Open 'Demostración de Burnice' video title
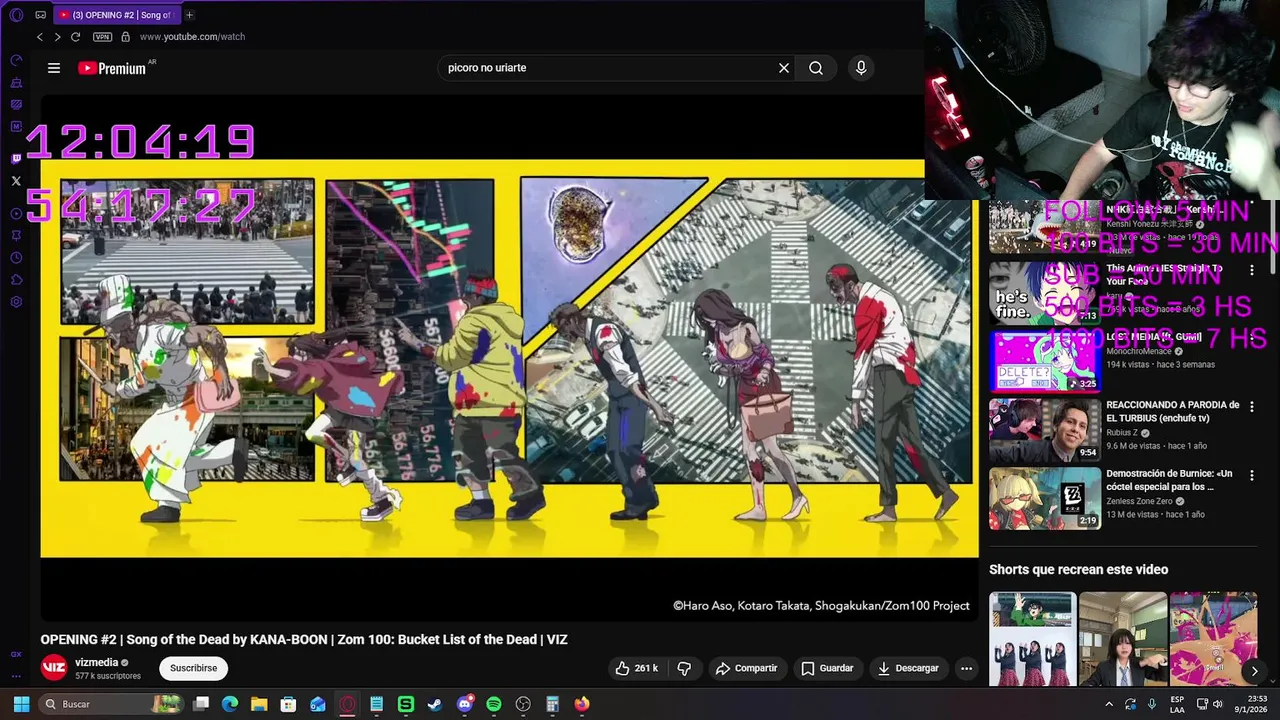Screen dimensions: 1280x720 1169,480
